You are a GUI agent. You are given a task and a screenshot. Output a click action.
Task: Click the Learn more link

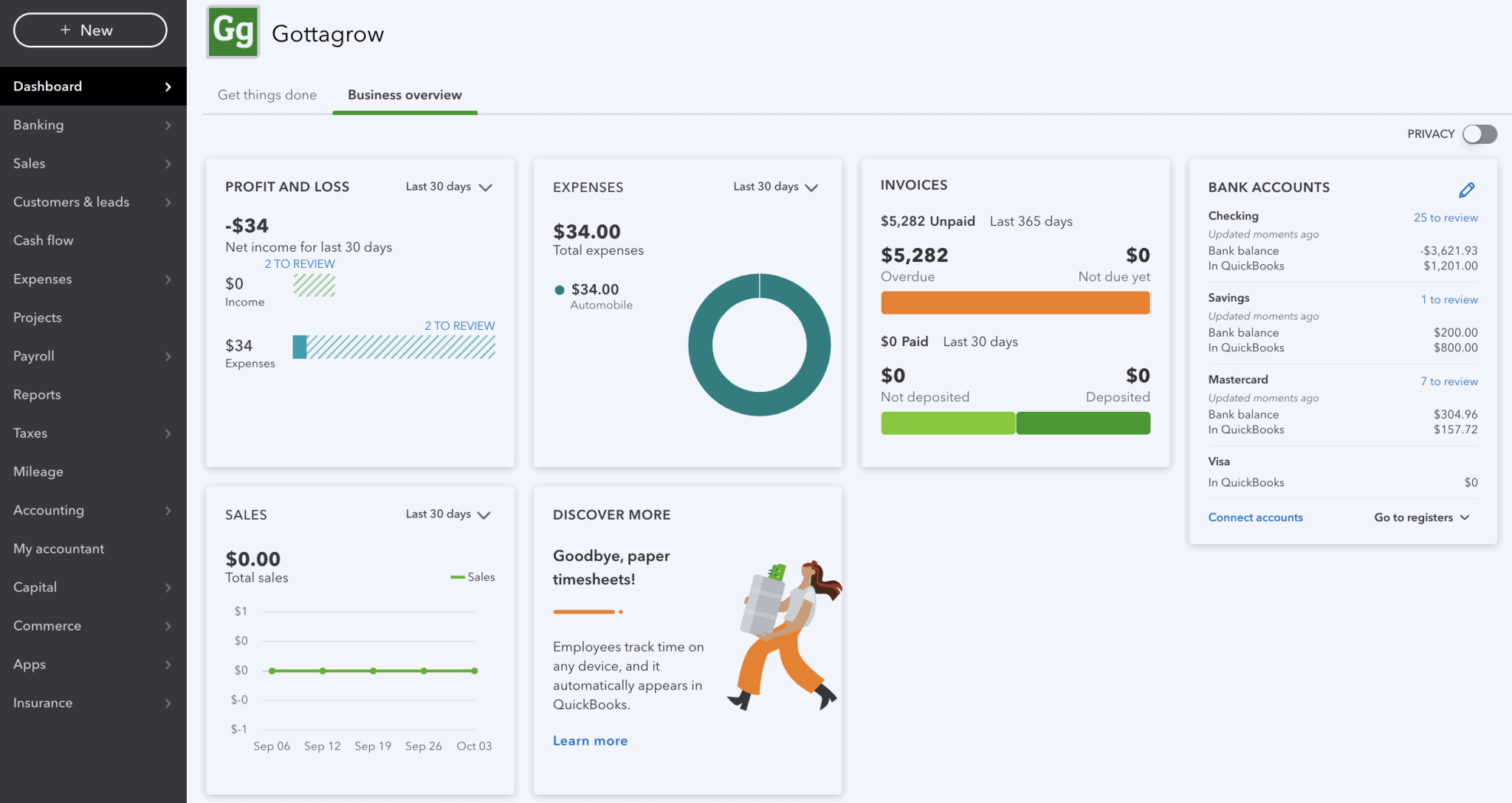click(x=590, y=740)
